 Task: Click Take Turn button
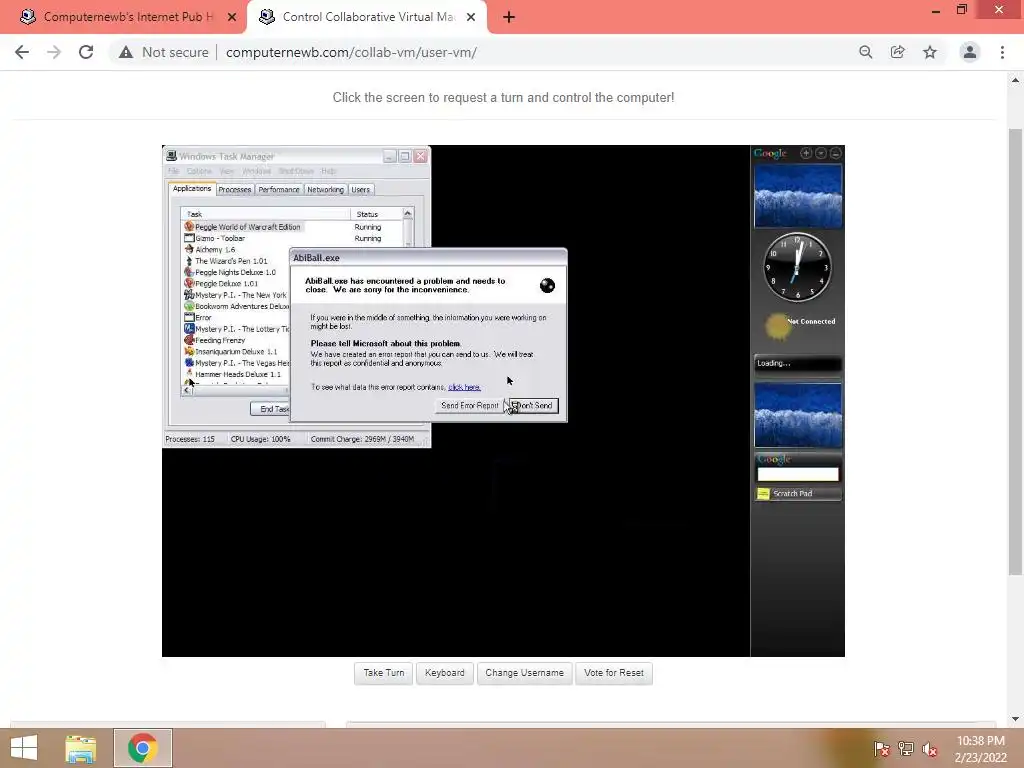[383, 673]
